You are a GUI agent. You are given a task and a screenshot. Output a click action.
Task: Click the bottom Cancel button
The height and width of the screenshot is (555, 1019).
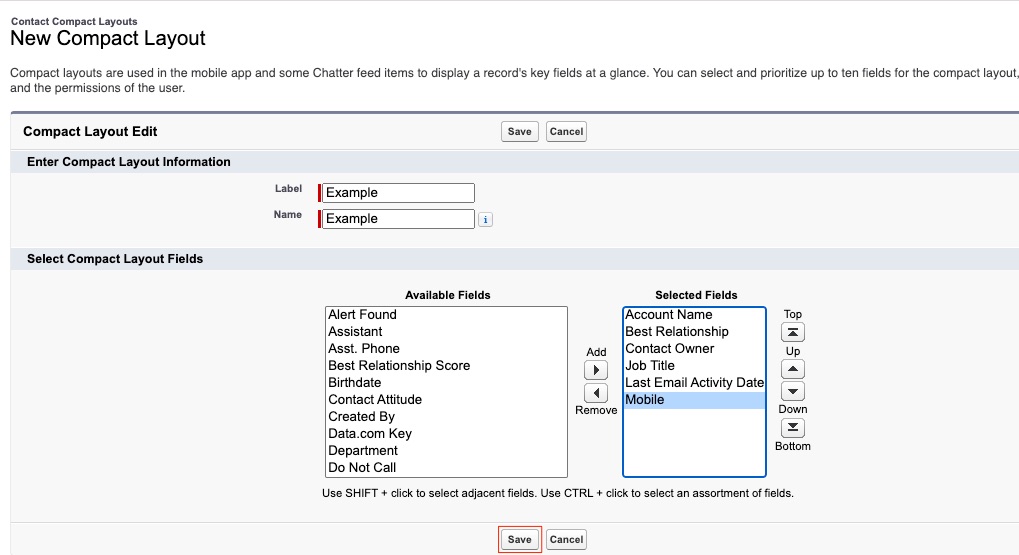566,539
